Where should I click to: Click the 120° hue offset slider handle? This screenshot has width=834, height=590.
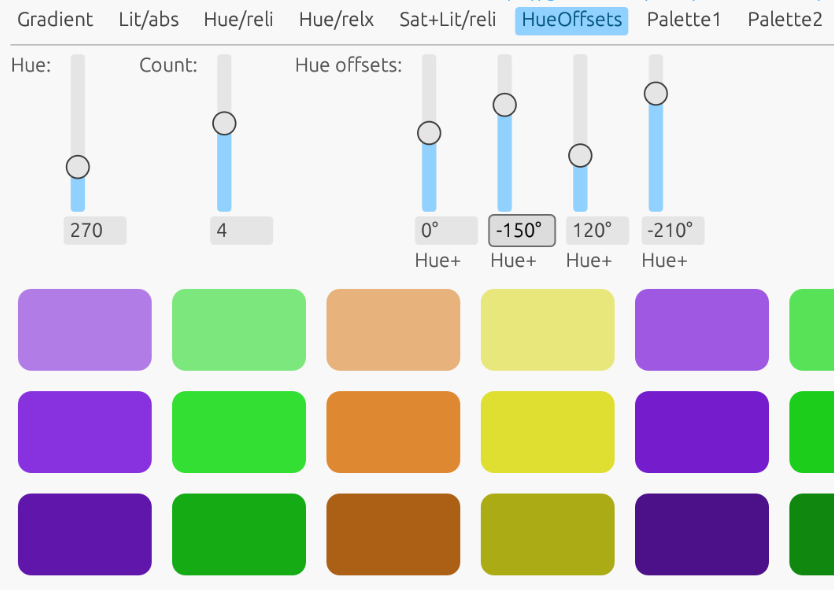[580, 156]
